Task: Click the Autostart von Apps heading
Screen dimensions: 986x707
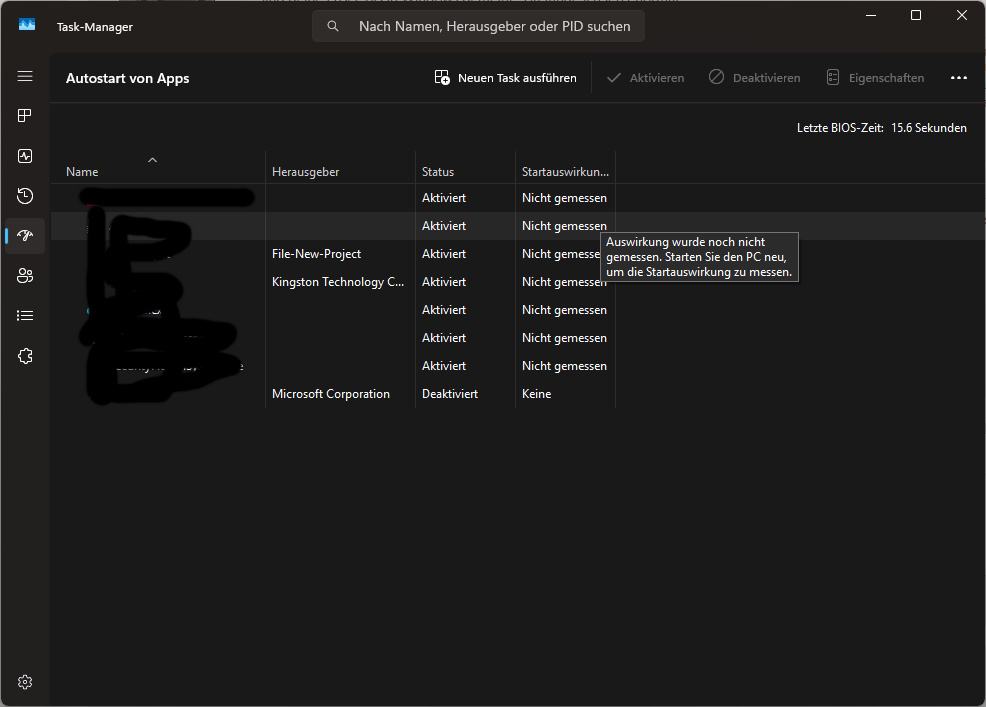Action: pyautogui.click(x=128, y=78)
